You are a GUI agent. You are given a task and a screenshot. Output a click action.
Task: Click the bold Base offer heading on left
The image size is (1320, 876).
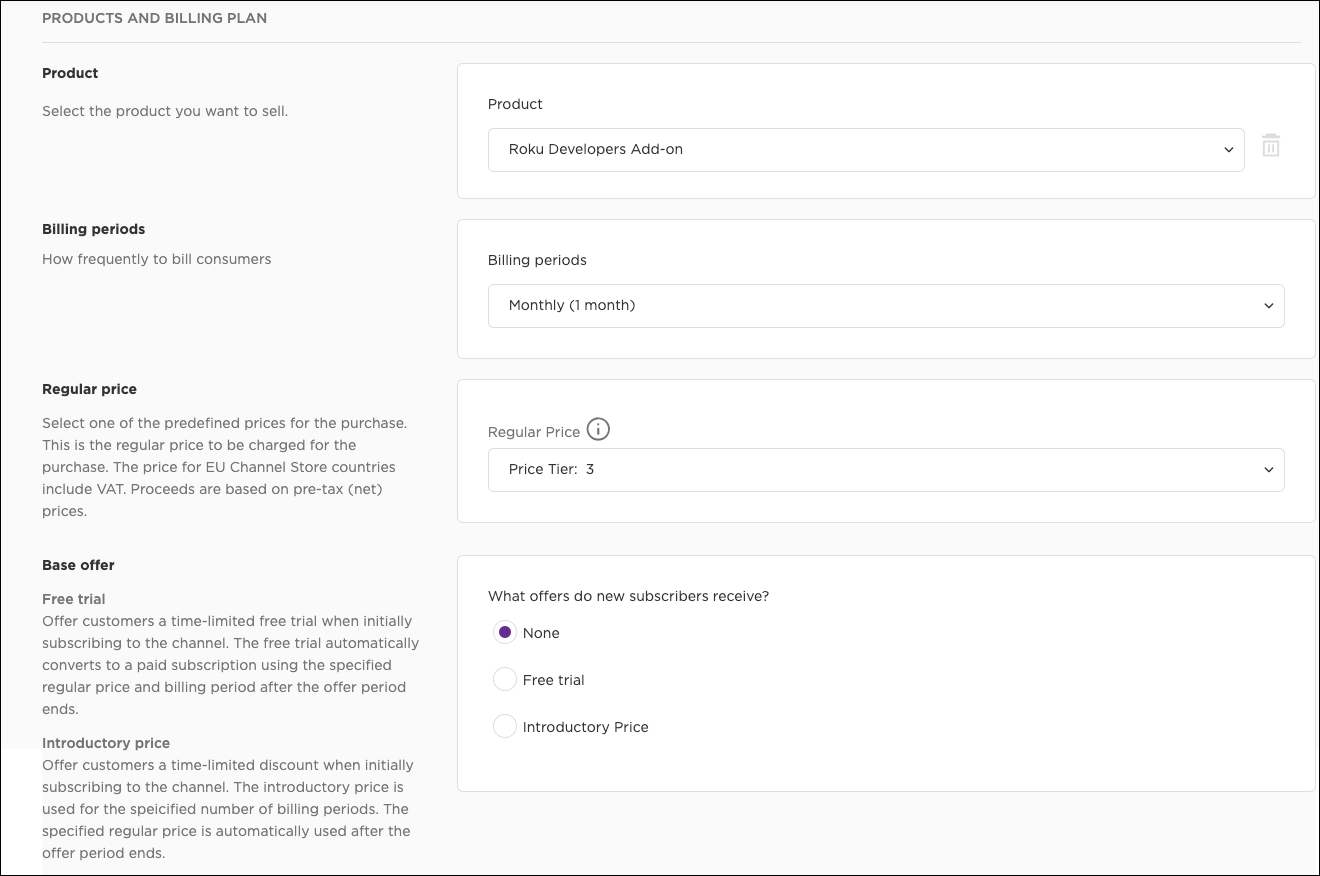pyautogui.click(x=78, y=565)
